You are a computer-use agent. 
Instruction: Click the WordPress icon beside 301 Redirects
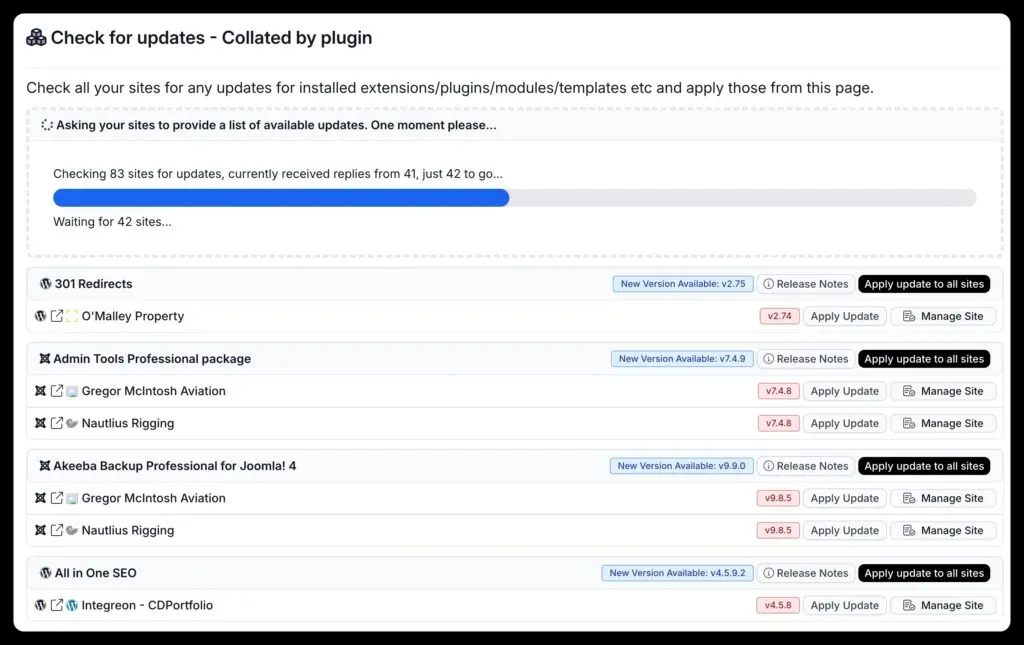click(46, 283)
